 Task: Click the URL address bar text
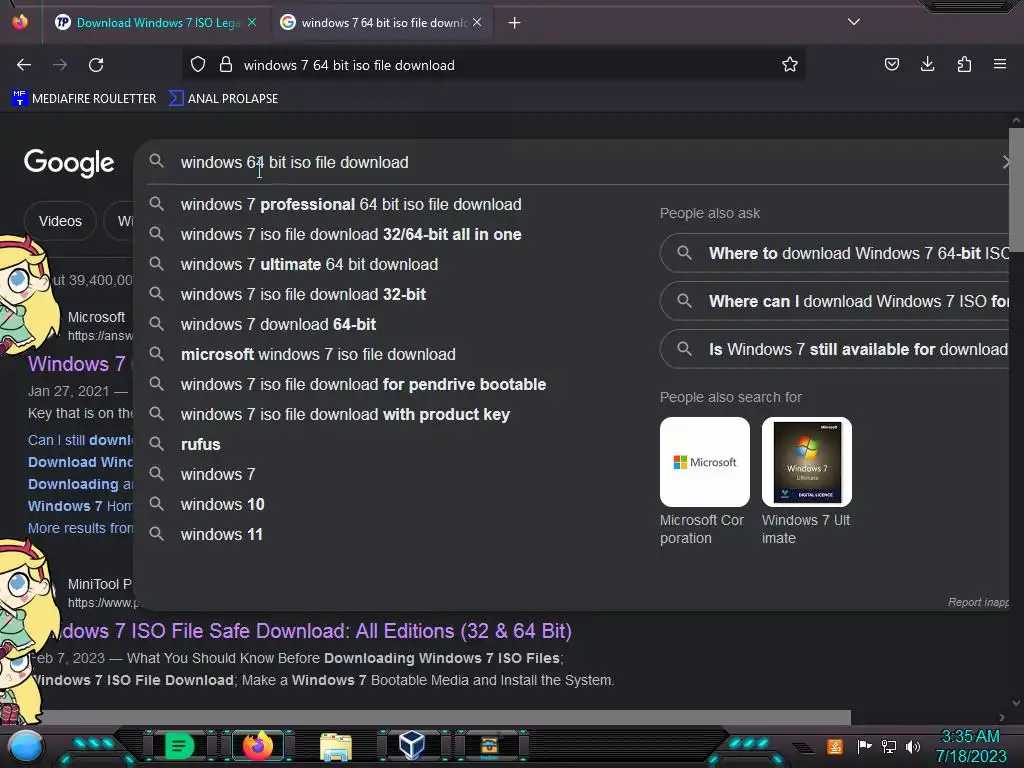tap(349, 65)
